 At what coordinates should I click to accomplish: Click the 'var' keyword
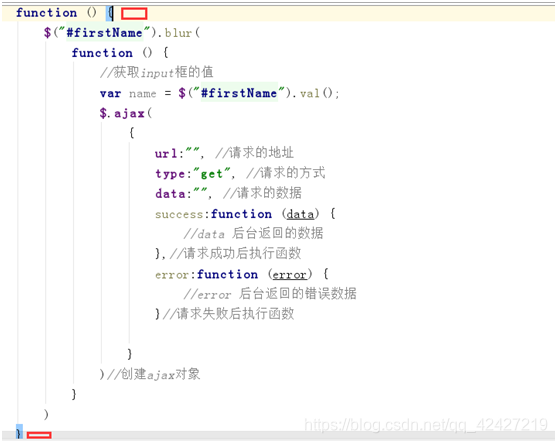110,93
